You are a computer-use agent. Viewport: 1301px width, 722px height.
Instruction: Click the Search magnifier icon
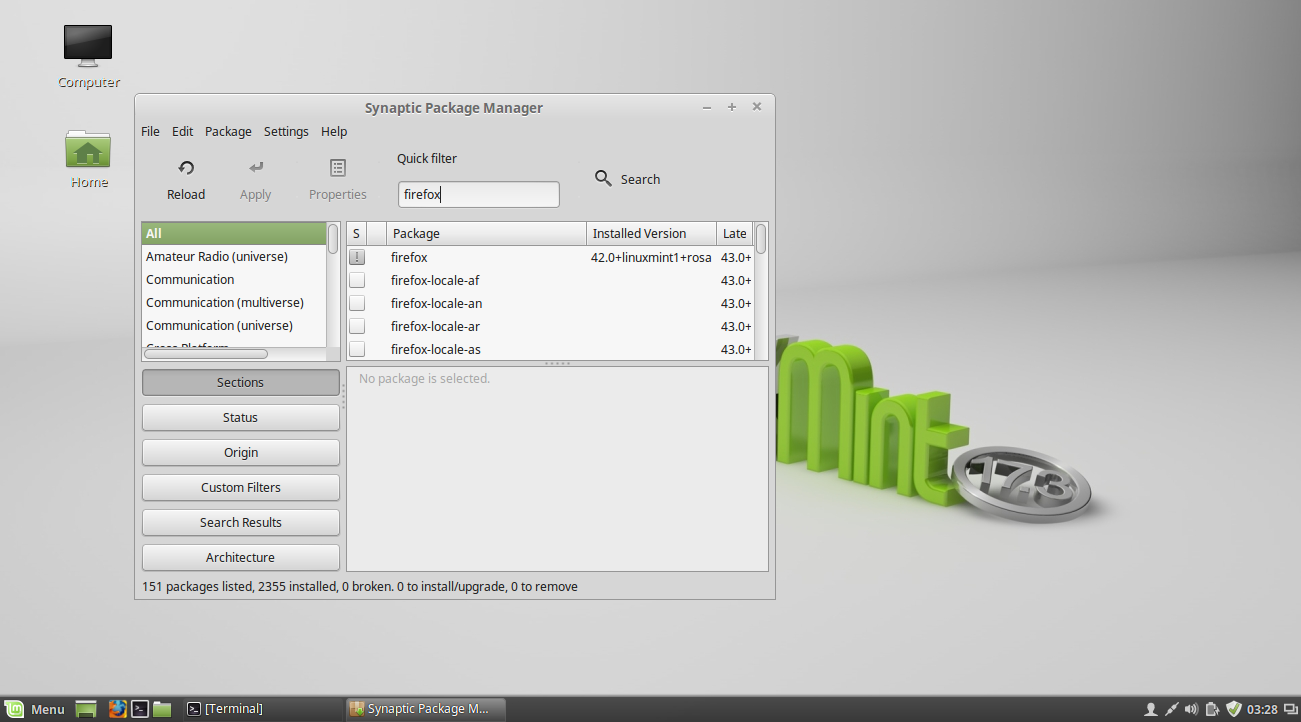[x=603, y=178]
